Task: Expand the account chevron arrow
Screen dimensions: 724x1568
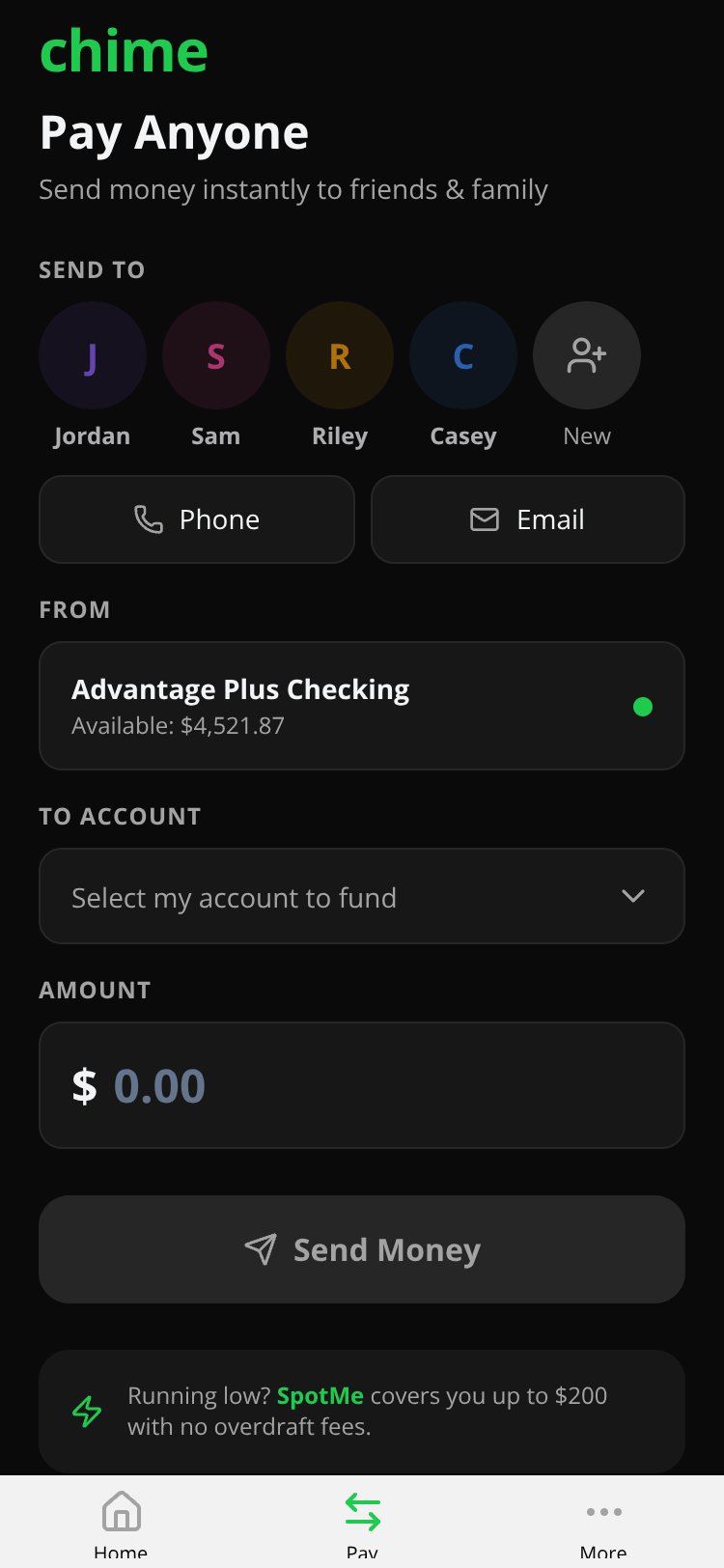Action: pyautogui.click(x=633, y=896)
